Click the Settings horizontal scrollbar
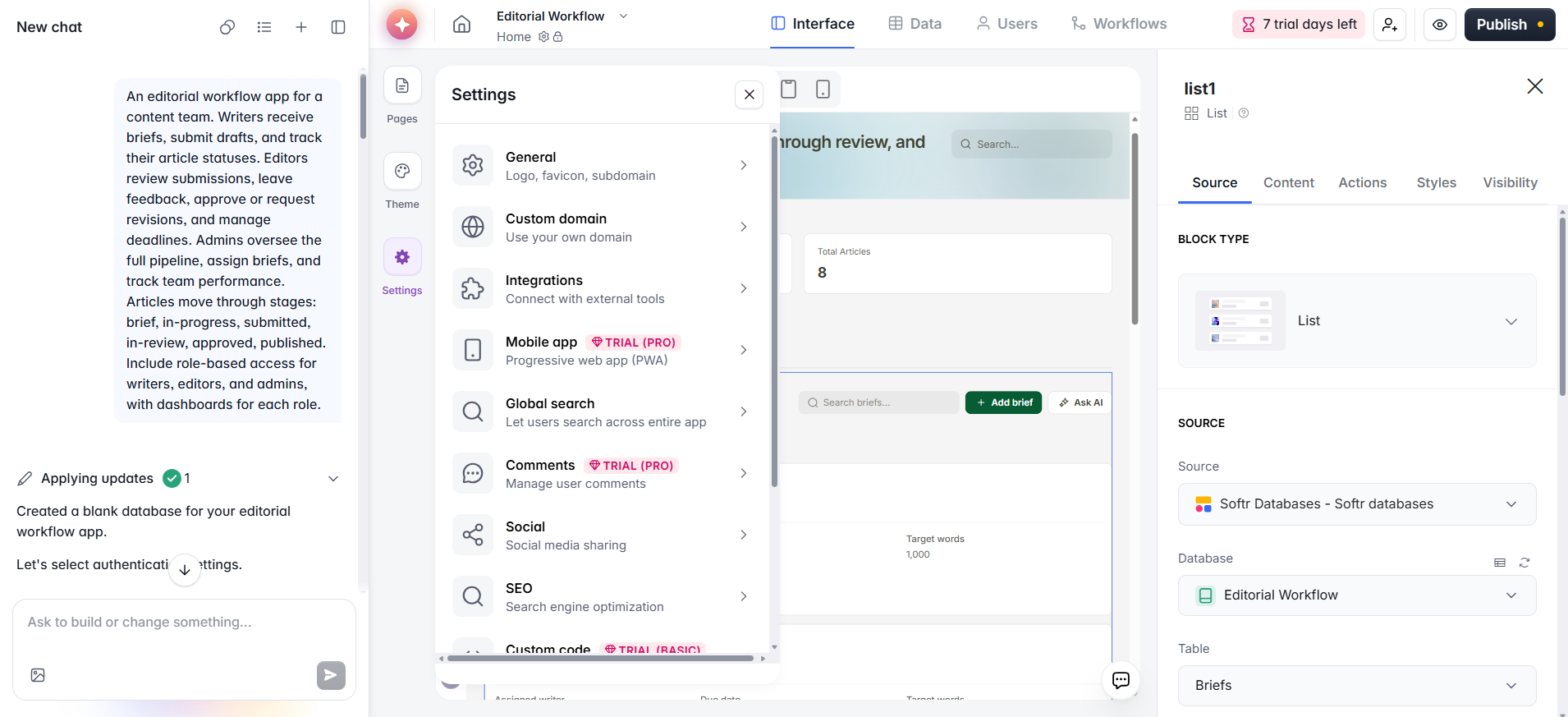The width and height of the screenshot is (1568, 717). click(599, 658)
